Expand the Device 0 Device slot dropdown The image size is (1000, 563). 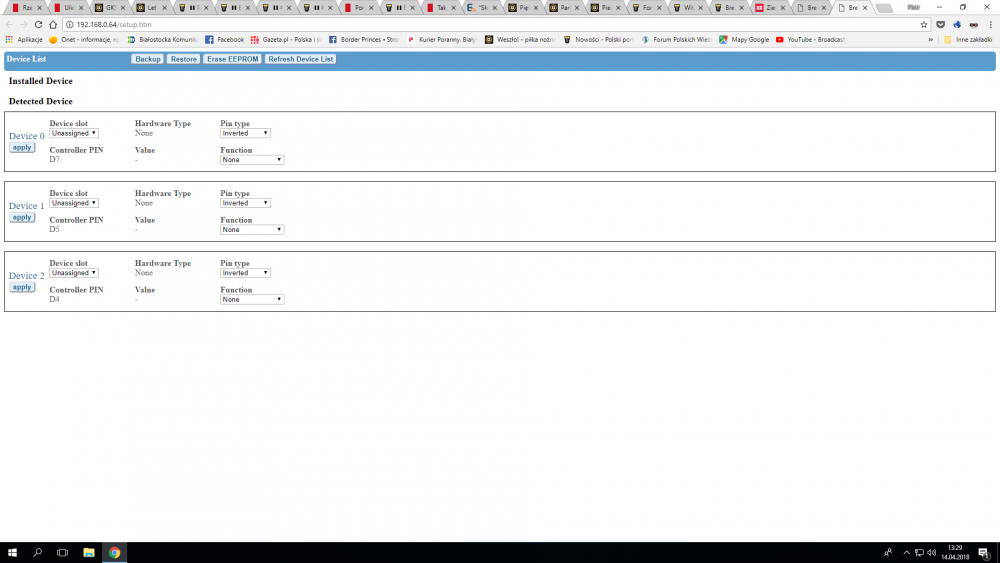[x=74, y=133]
